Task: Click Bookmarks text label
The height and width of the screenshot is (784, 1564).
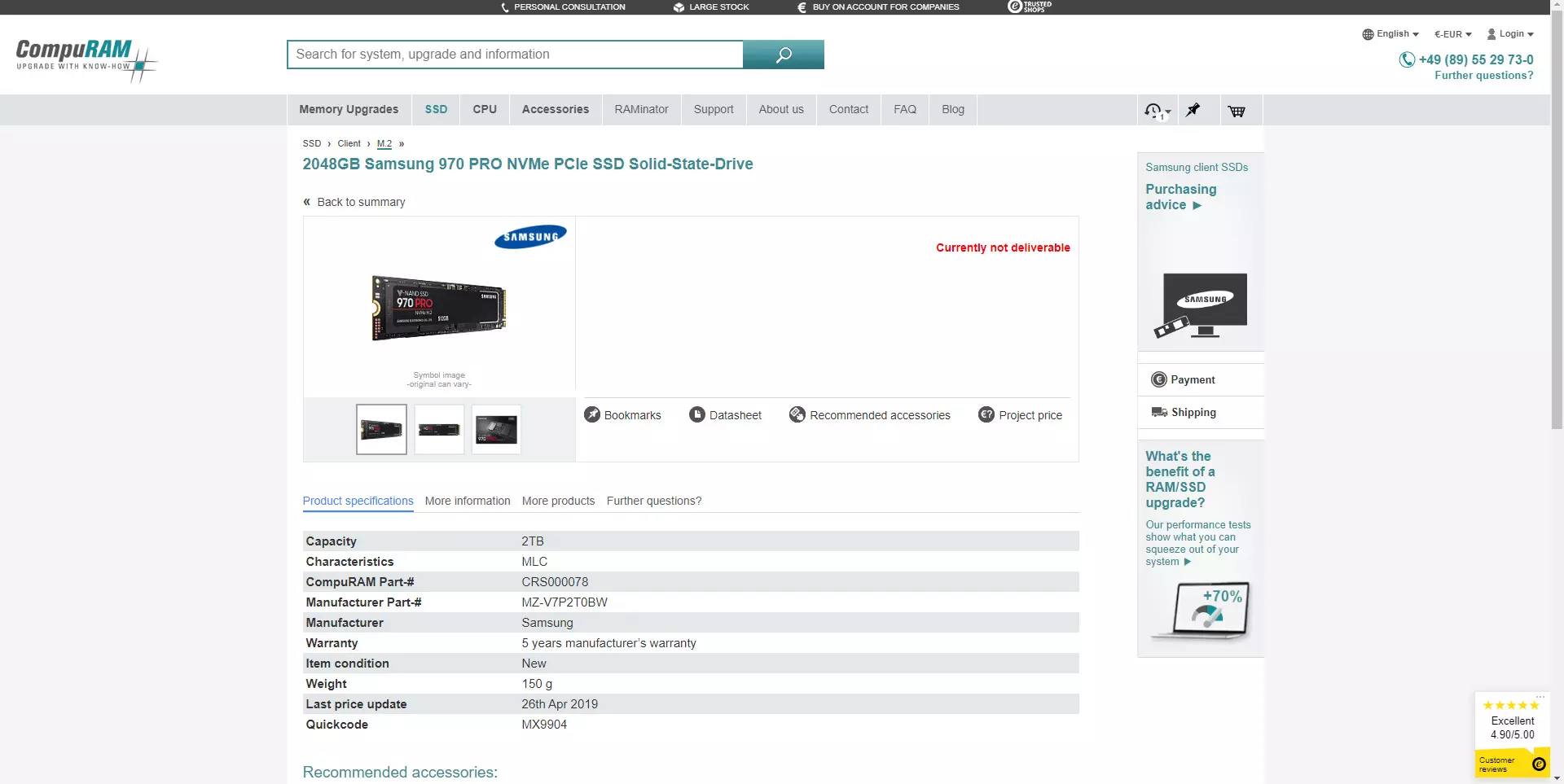Action: pyautogui.click(x=632, y=415)
